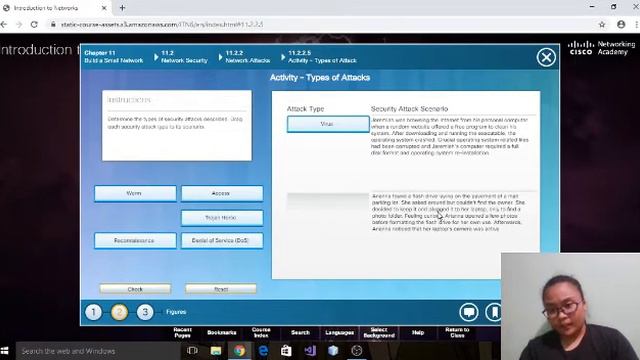
Task: Open a new browser tab
Action: click(x=122, y=8)
